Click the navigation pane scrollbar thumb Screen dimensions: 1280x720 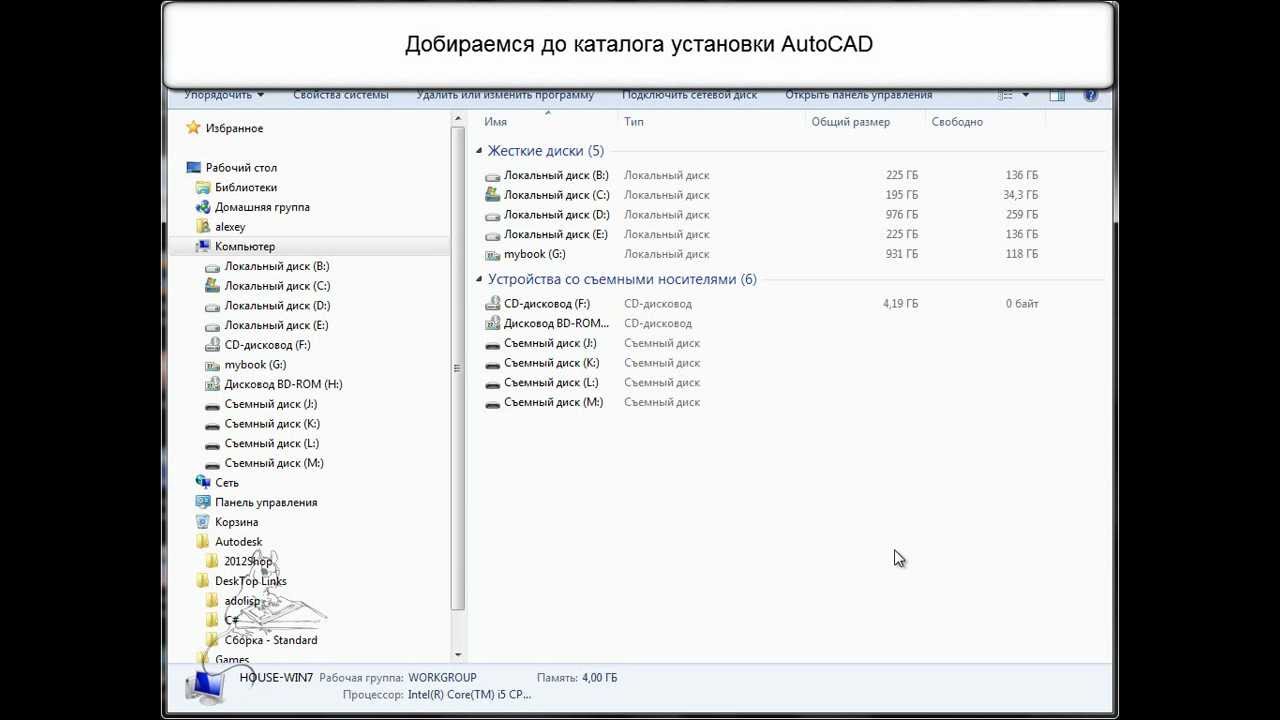[x=458, y=369]
